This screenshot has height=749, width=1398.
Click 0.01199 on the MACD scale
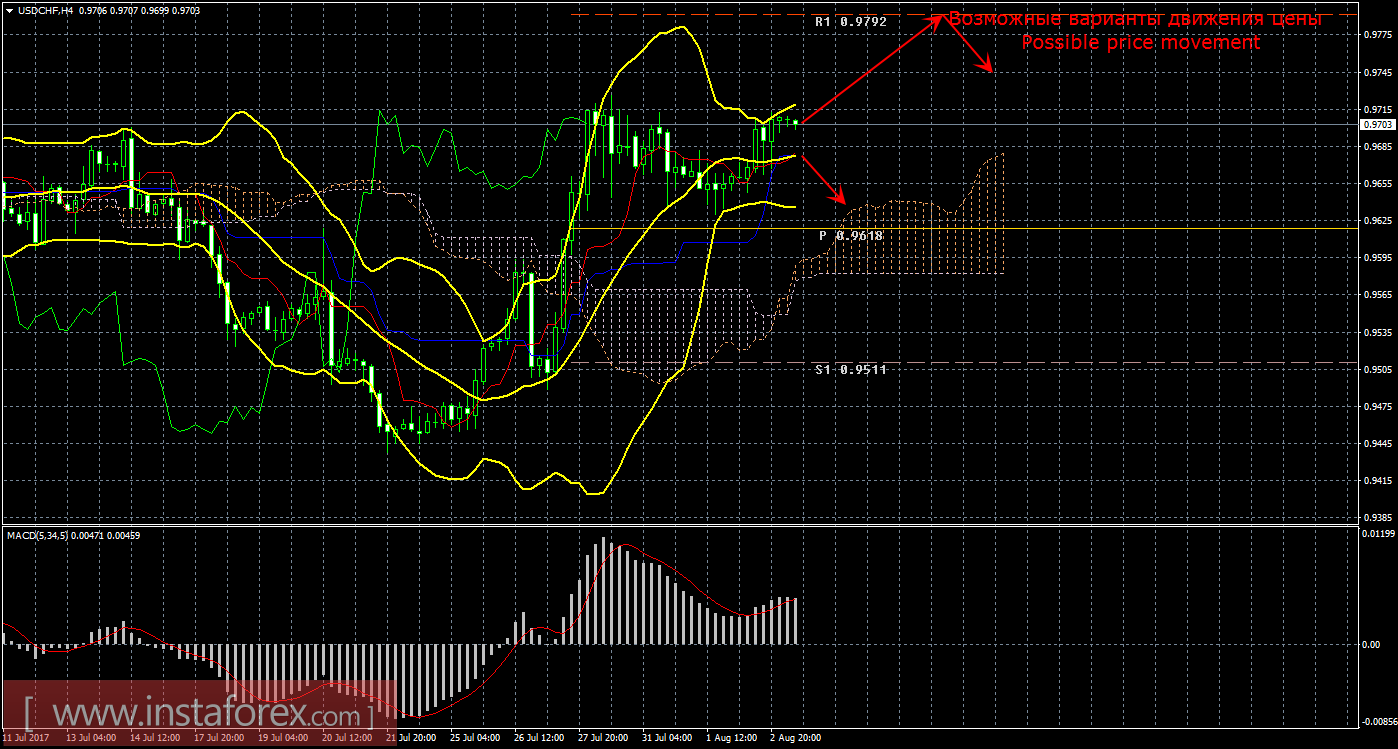(x=1380, y=534)
